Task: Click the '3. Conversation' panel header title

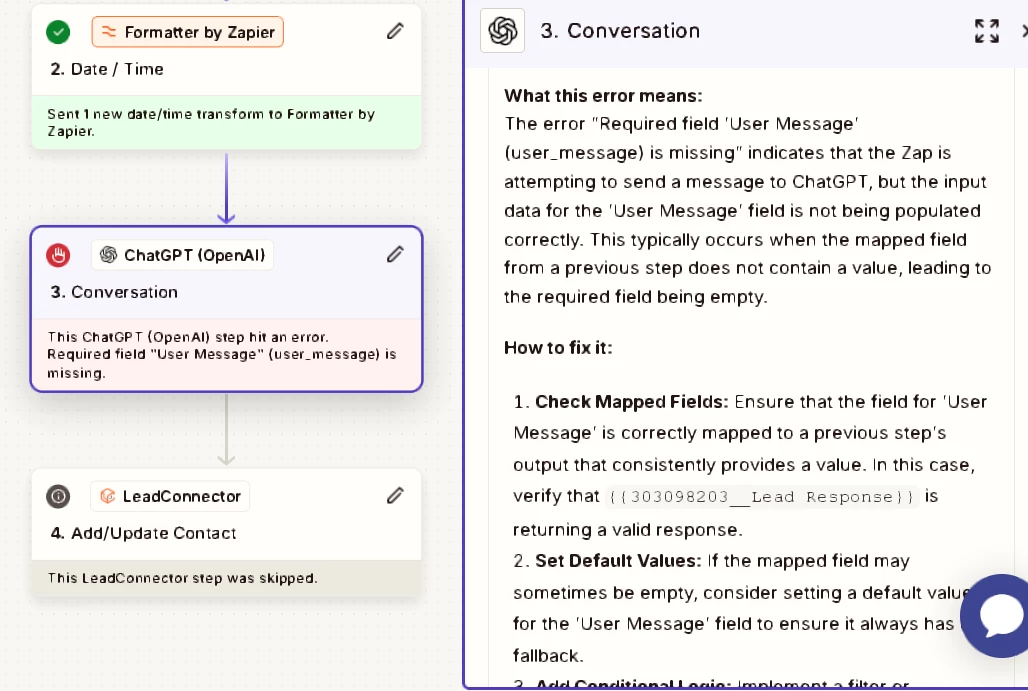Action: click(x=620, y=31)
